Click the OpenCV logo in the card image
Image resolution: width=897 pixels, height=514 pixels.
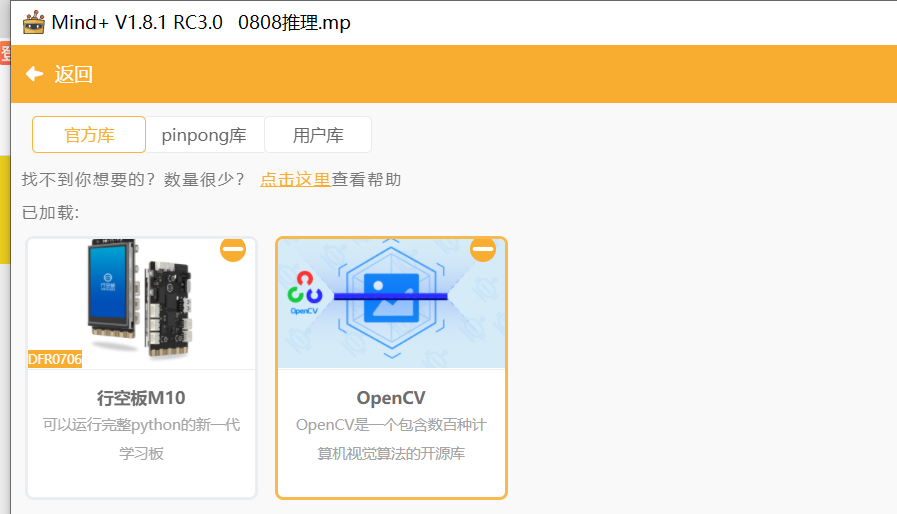tap(304, 292)
